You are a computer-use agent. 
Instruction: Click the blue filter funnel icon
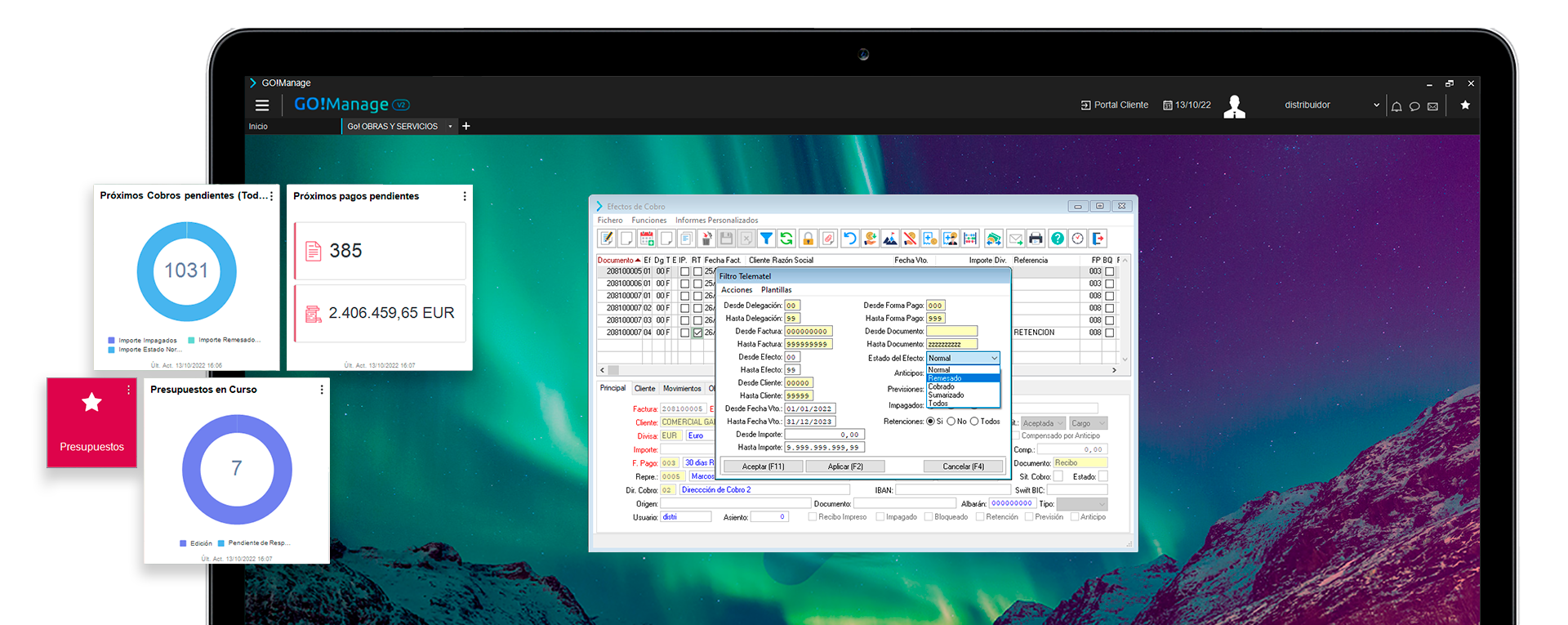[766, 239]
